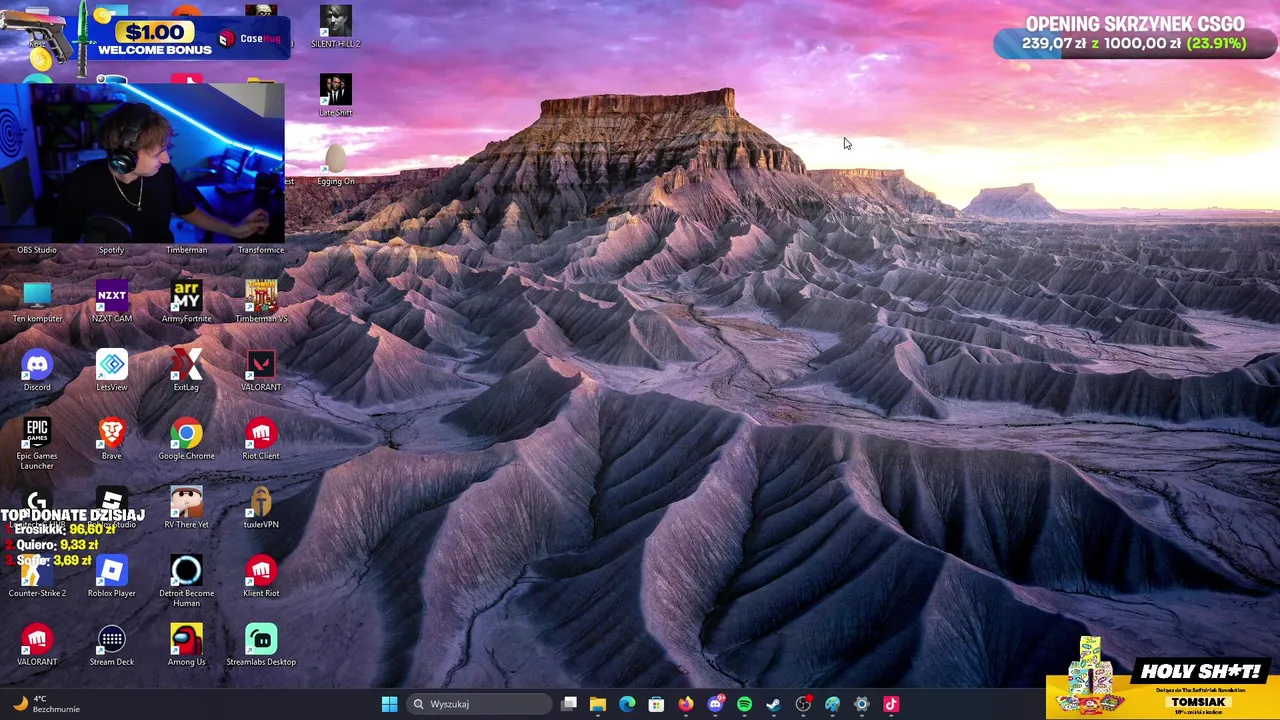This screenshot has width=1280, height=720.
Task: Switch to Firefox on the taskbar
Action: tap(685, 704)
